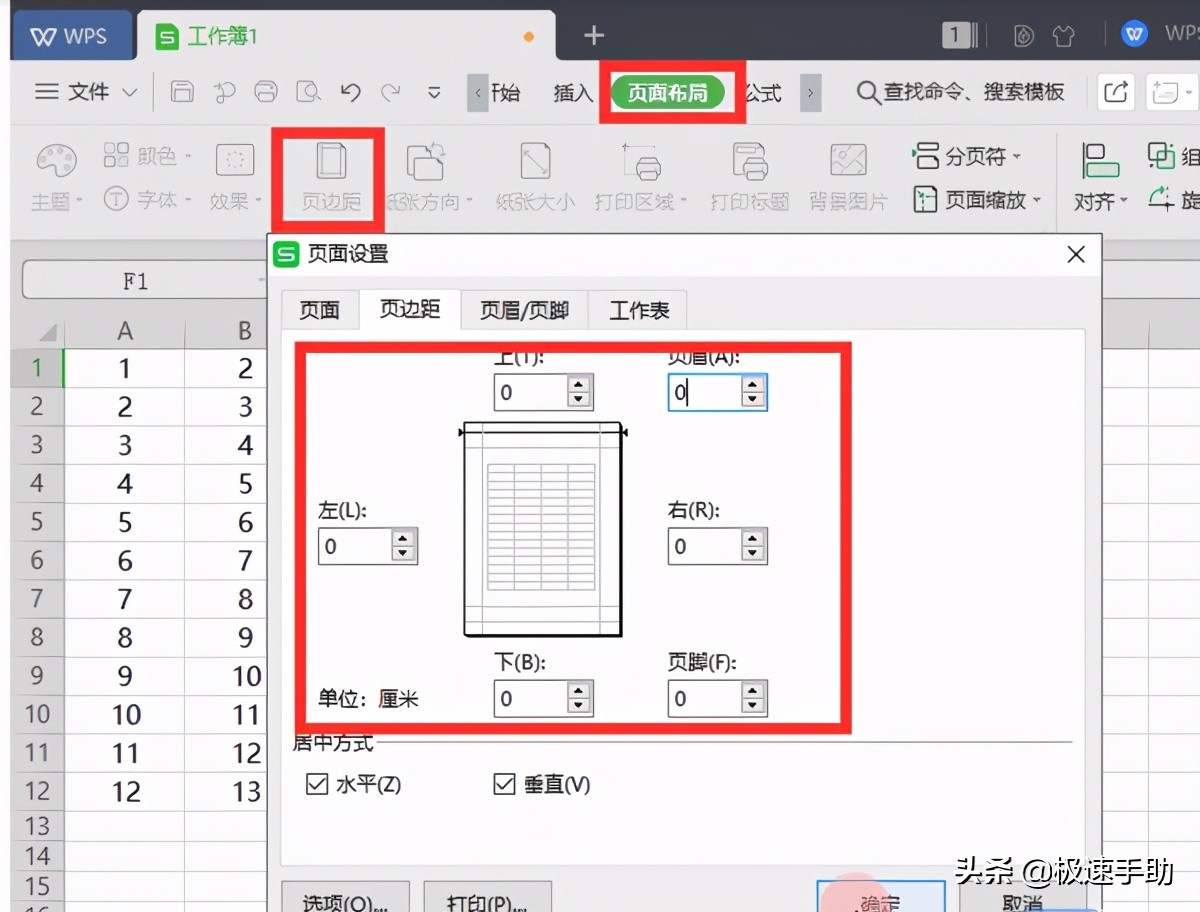Viewport: 1200px width, 912px height.
Task: Increase the 左(L) margin using up spinner arrow
Action: (403, 538)
